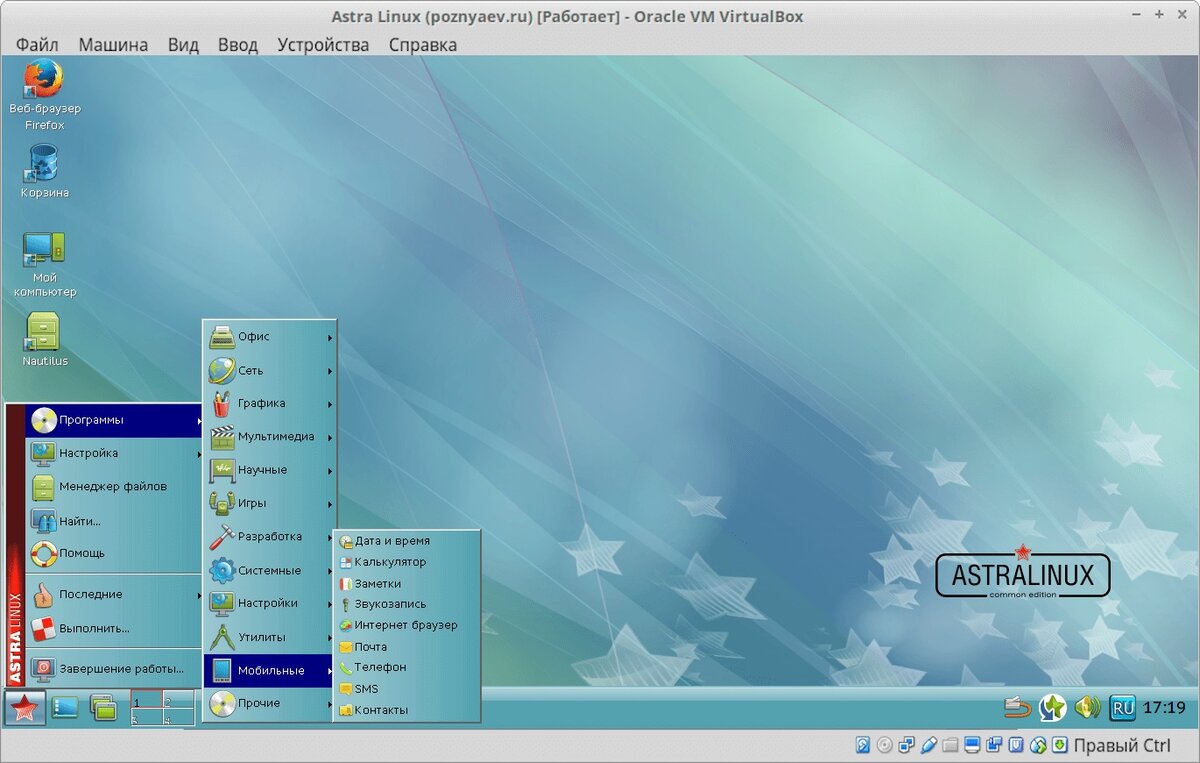Open the Почта mail application

tap(372, 646)
